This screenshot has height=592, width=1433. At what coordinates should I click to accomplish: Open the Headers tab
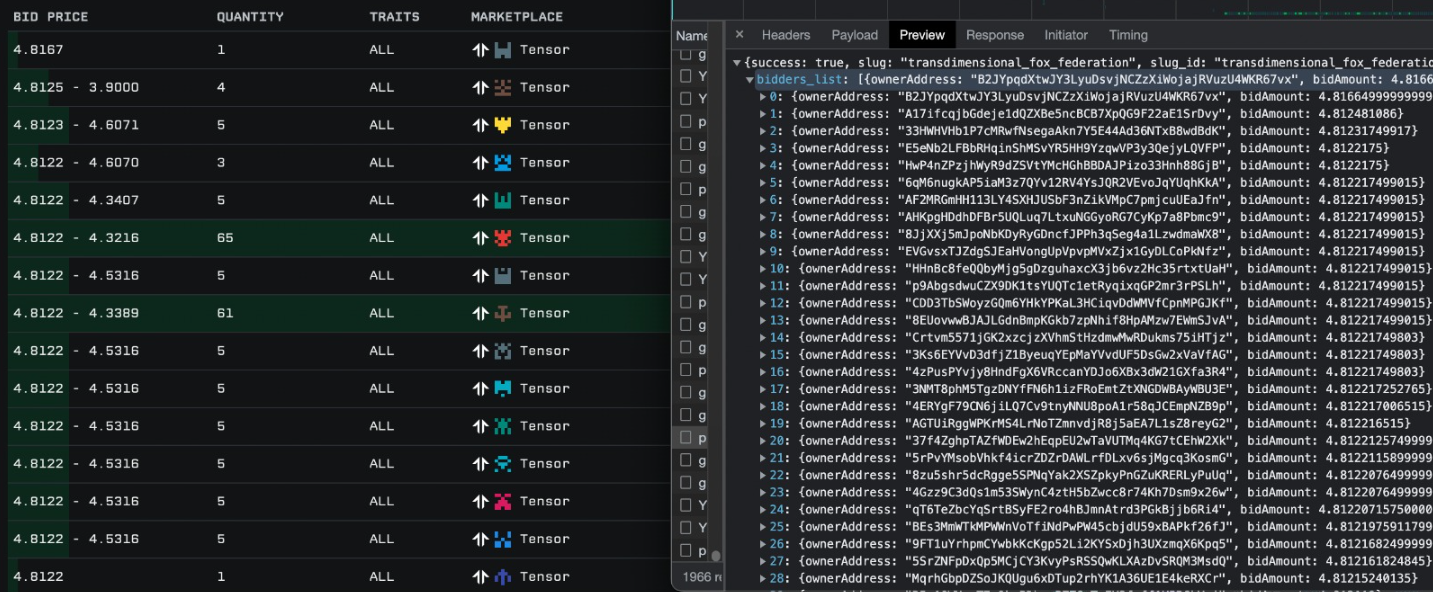[x=785, y=35]
